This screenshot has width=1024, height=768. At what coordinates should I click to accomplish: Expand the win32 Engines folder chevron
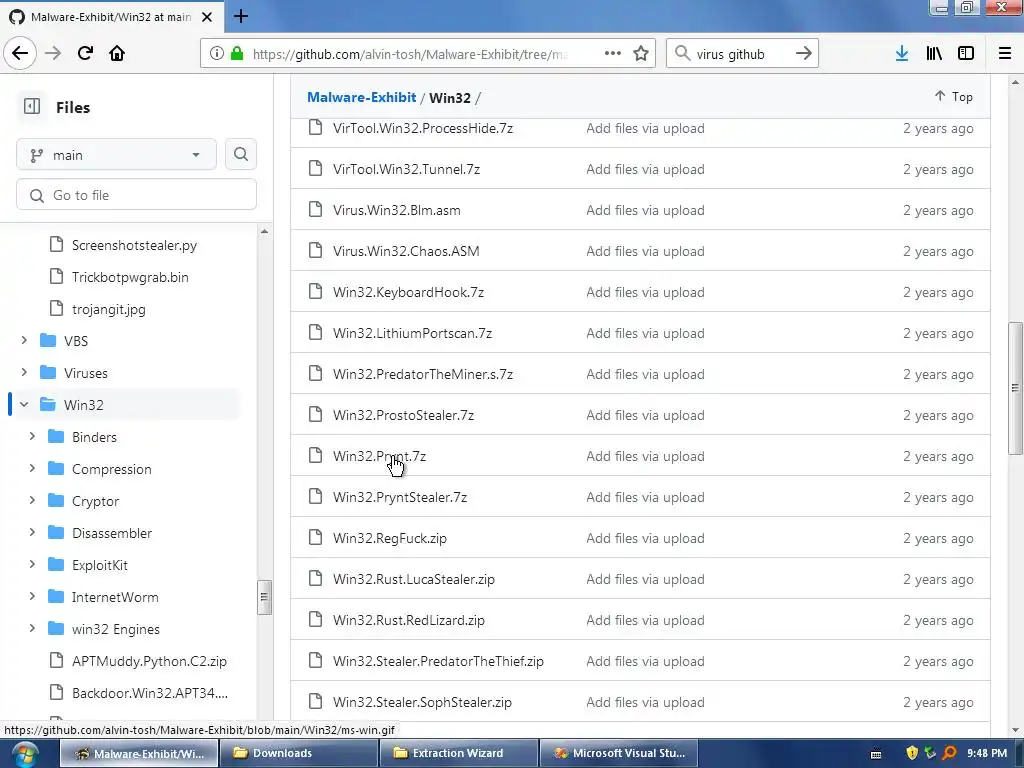(32, 628)
